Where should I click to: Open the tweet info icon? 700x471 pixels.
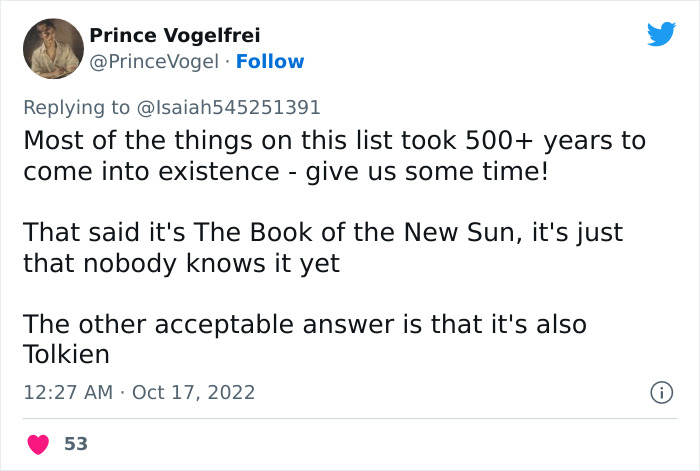[x=661, y=393]
